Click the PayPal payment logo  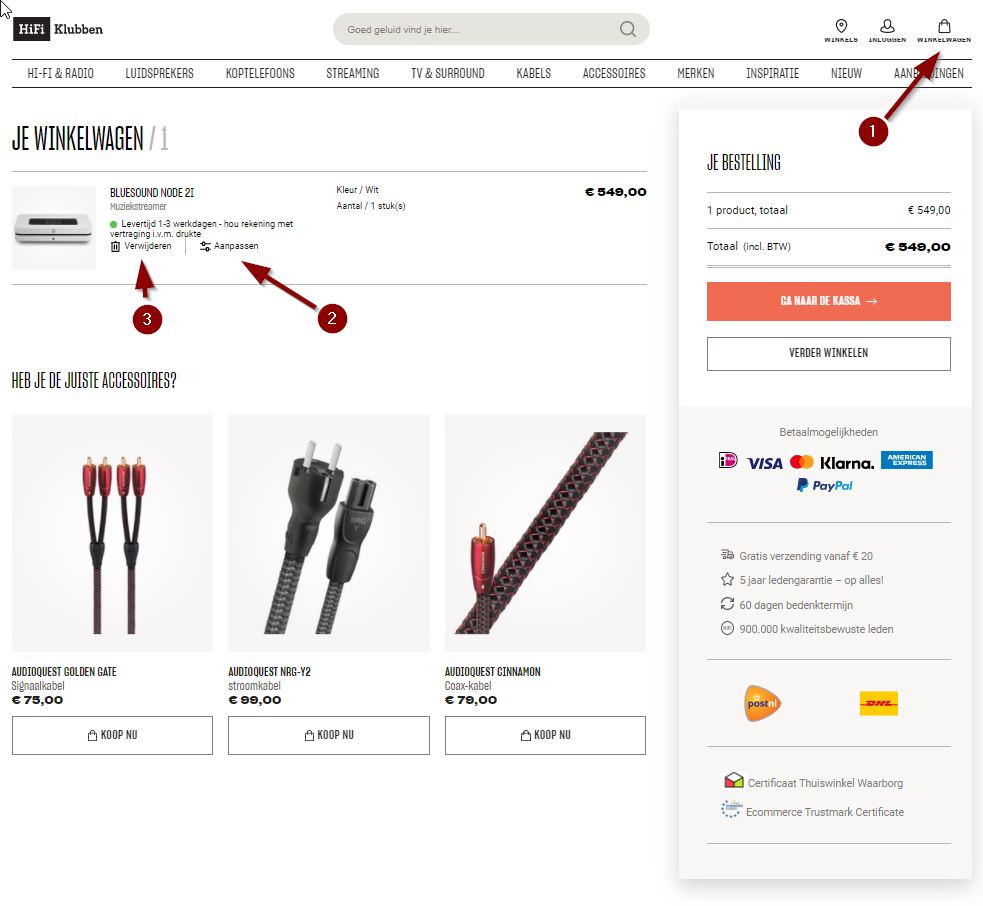click(824, 485)
